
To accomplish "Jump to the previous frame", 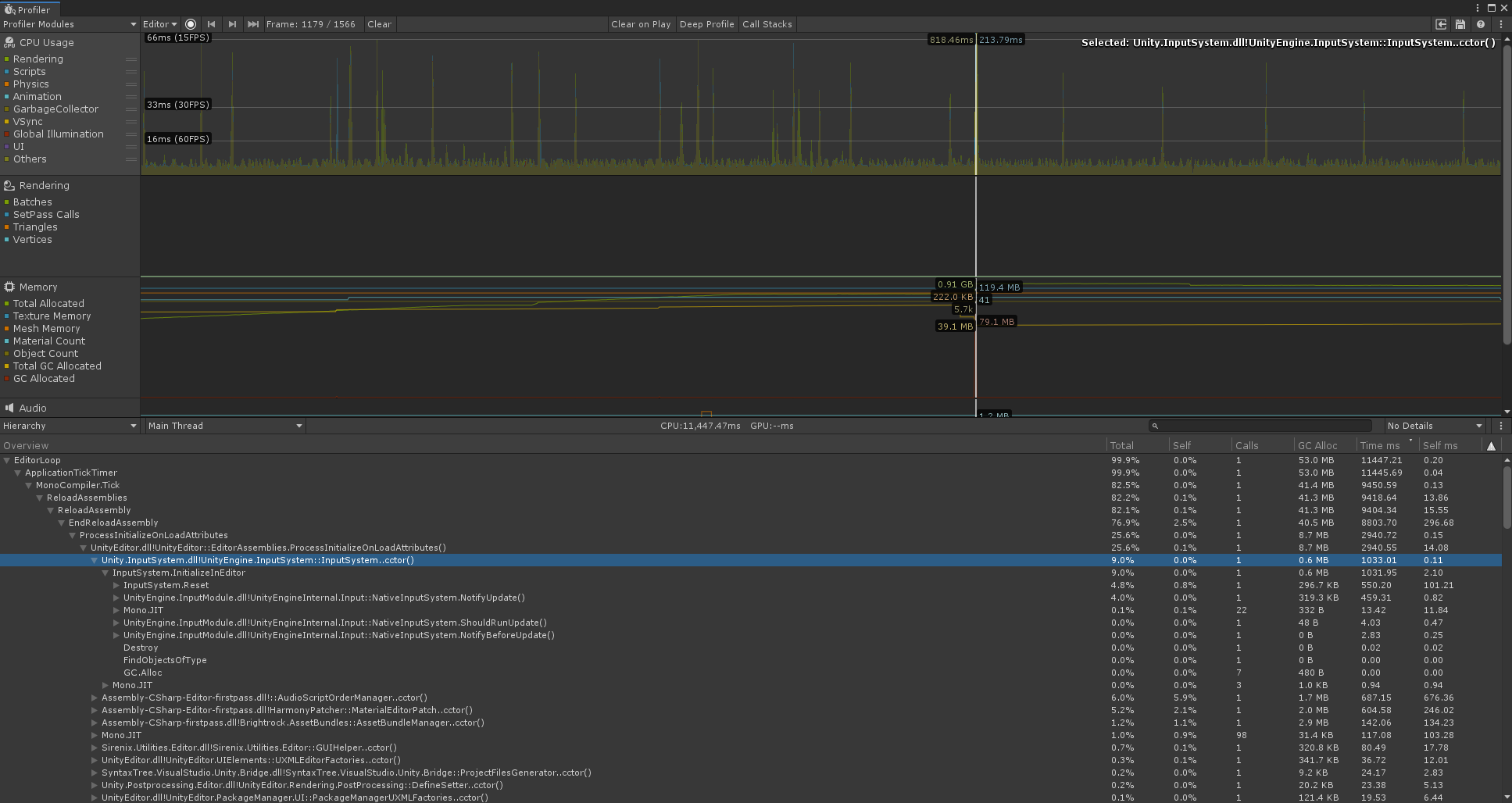I will (x=212, y=24).
